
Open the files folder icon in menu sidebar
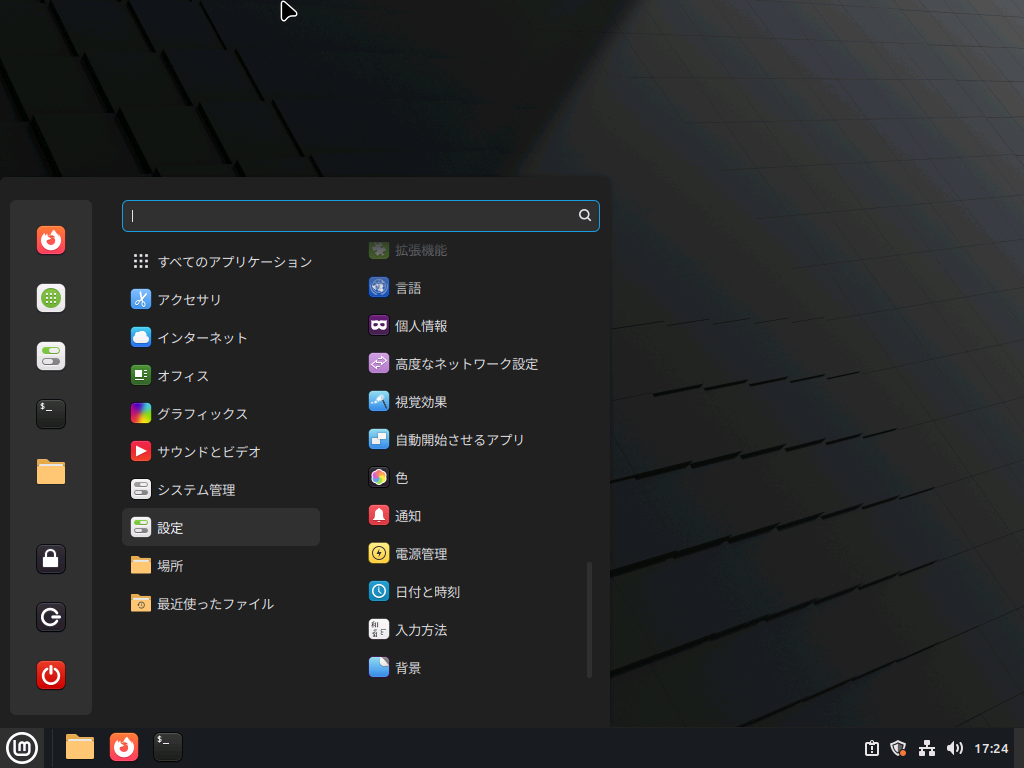click(51, 472)
